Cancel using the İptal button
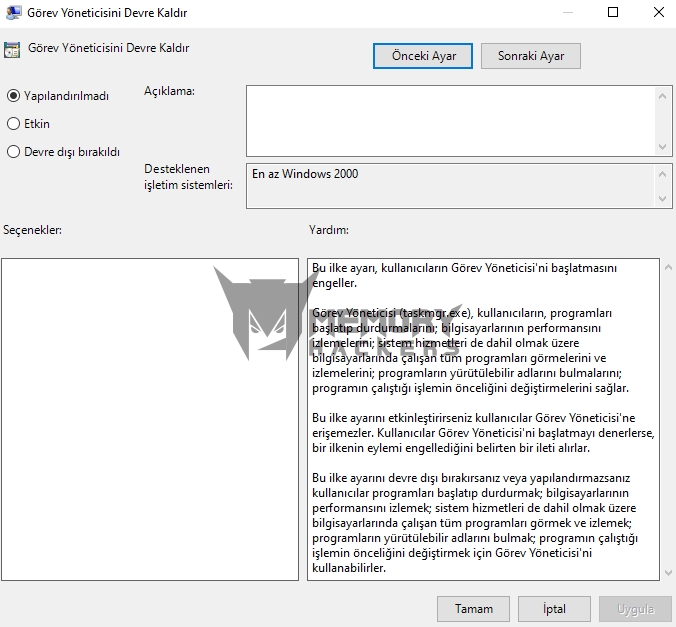Screen dimensions: 676x627 click(554, 609)
